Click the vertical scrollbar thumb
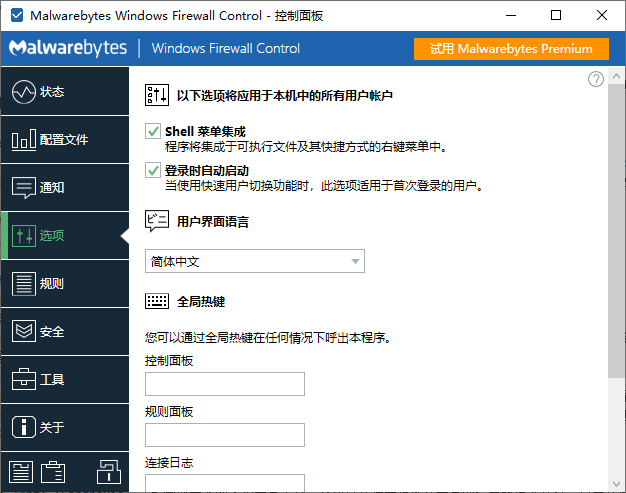Viewport: 626px width, 493px height. pyautogui.click(x=616, y=231)
